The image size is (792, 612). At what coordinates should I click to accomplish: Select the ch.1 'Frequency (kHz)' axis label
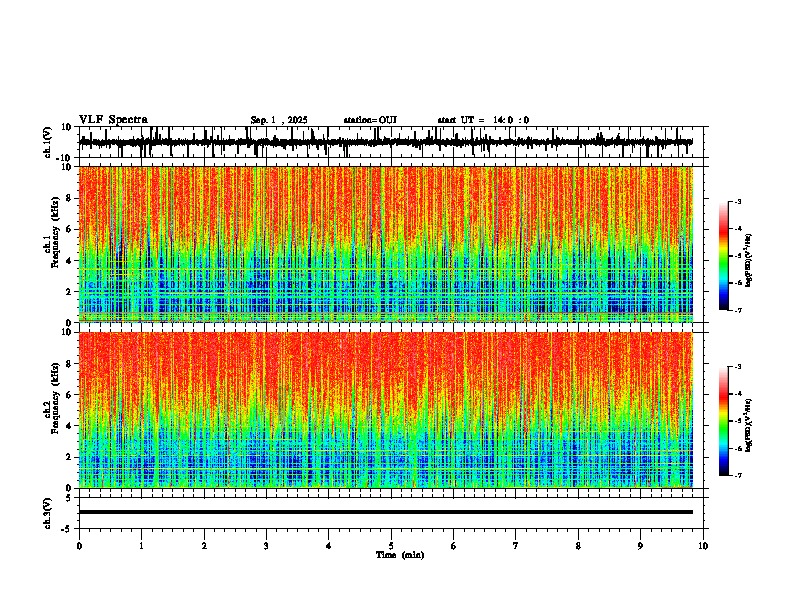pyautogui.click(x=55, y=232)
